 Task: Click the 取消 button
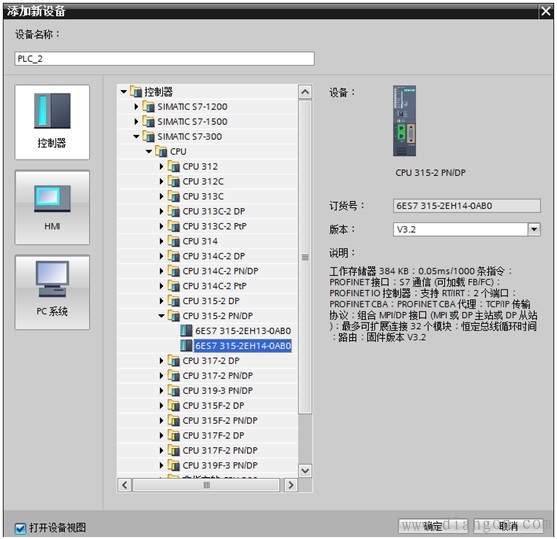tap(508, 526)
